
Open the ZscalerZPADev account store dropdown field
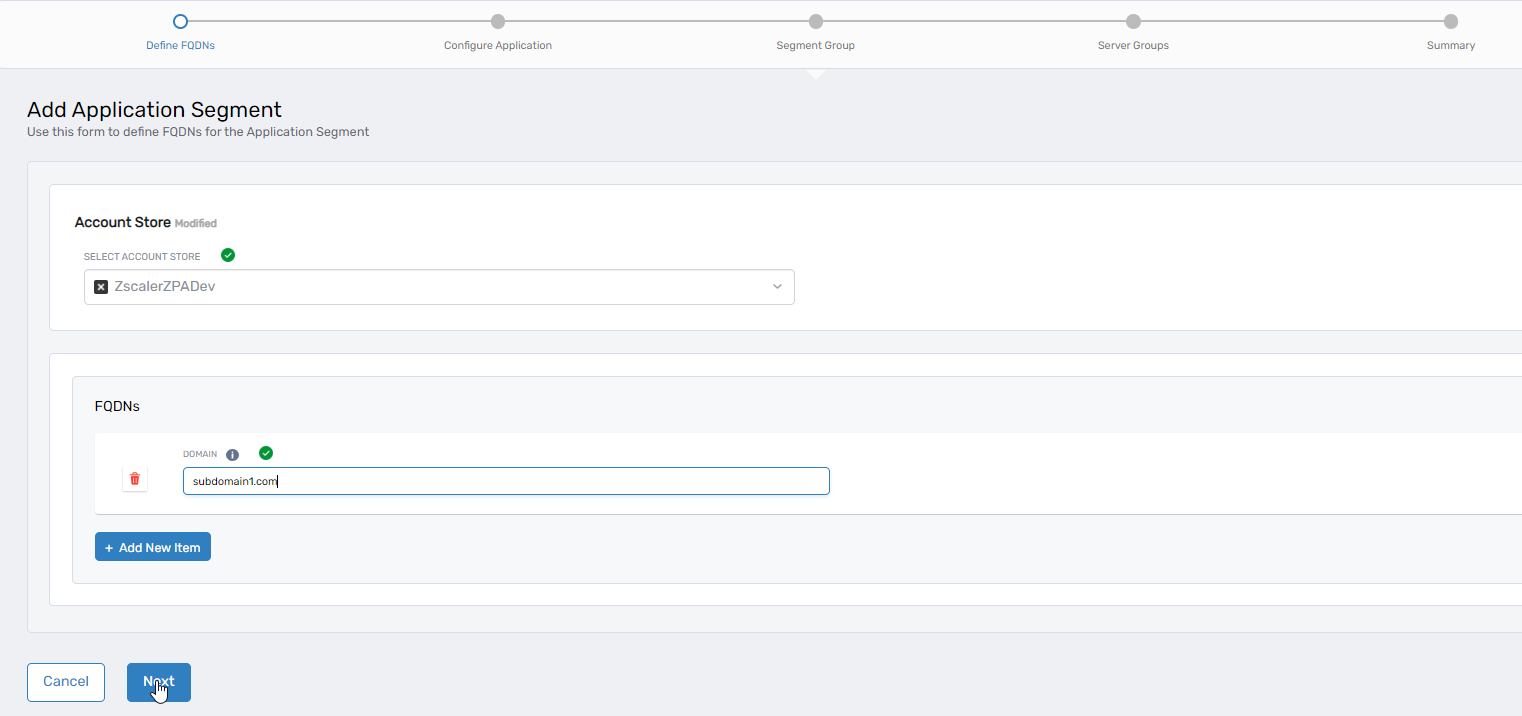point(440,287)
